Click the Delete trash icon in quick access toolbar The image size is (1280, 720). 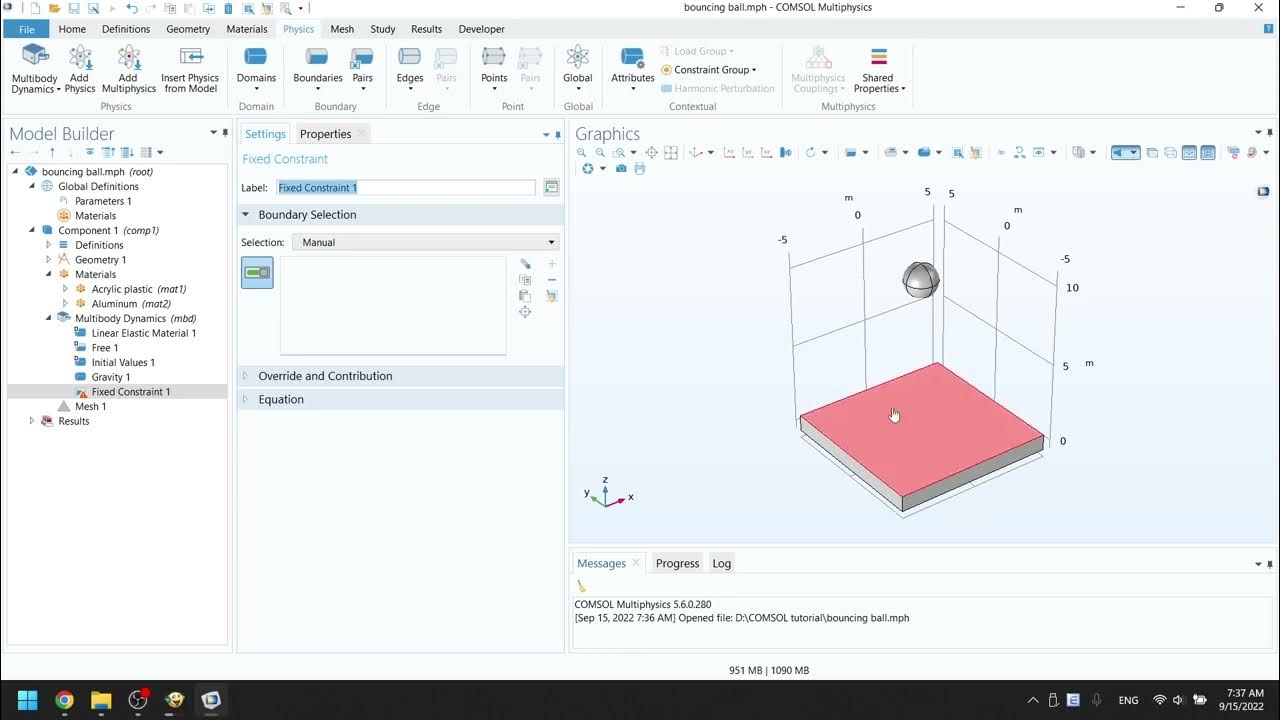point(228,8)
